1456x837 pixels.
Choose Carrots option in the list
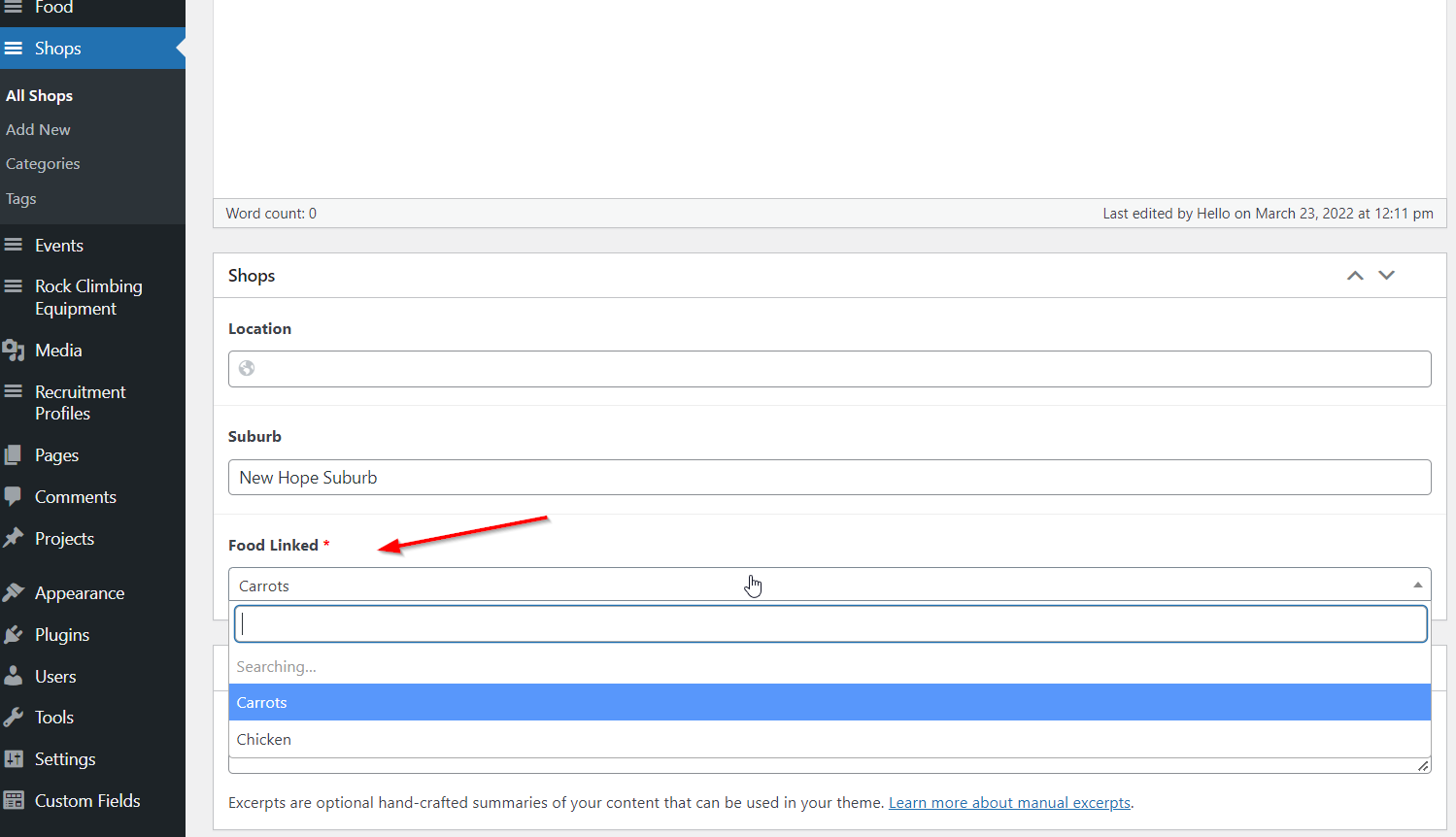262,703
